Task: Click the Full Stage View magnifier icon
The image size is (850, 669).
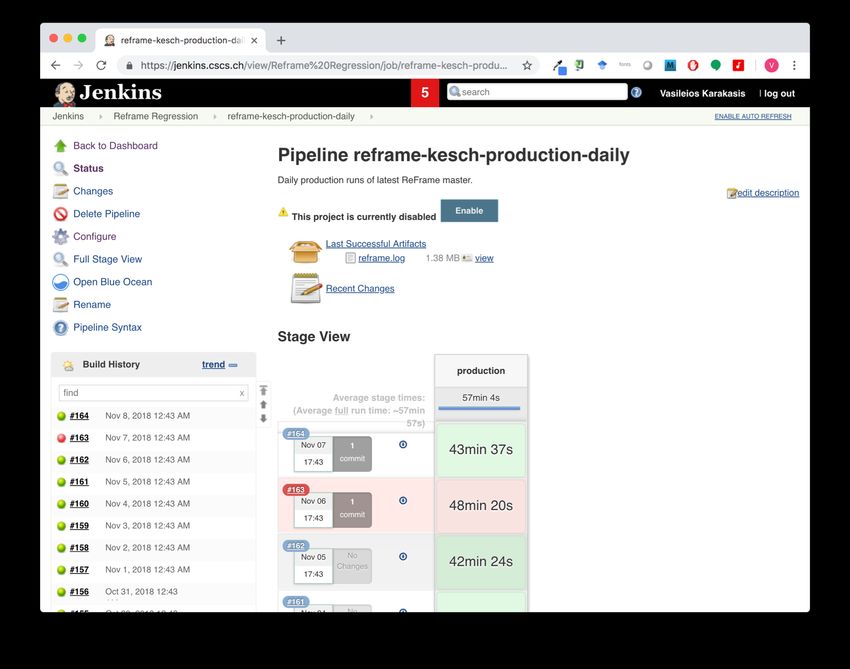Action: tap(60, 260)
